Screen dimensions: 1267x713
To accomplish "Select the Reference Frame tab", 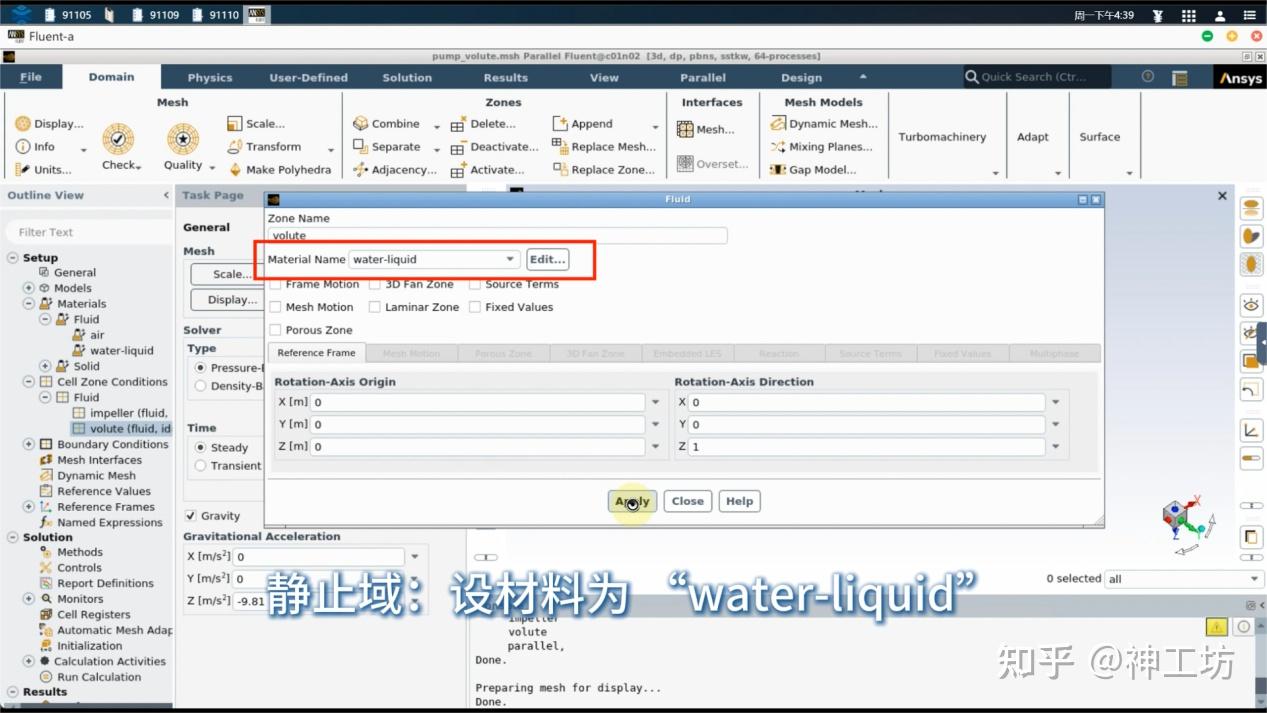I will [316, 353].
